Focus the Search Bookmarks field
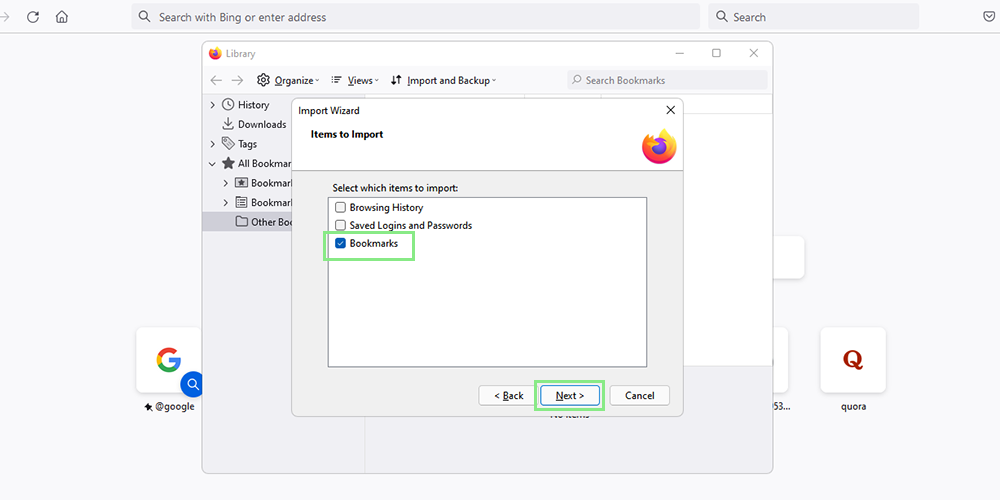This screenshot has width=1000, height=500. 667,80
